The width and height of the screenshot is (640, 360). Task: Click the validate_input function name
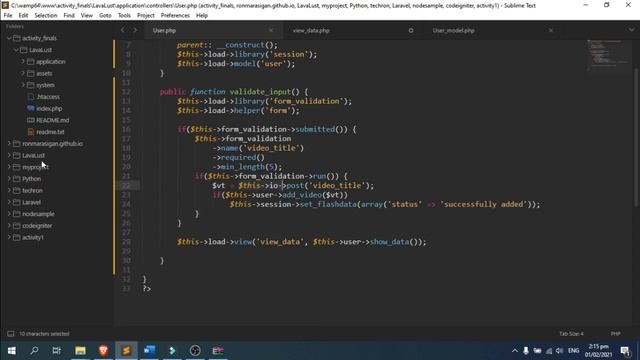[x=261, y=92]
